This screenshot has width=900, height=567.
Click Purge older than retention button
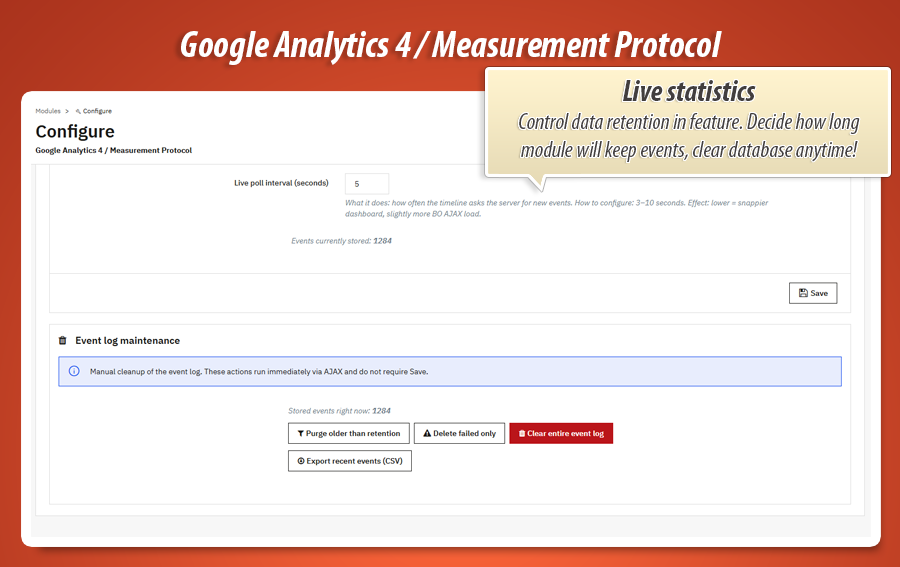click(x=348, y=433)
